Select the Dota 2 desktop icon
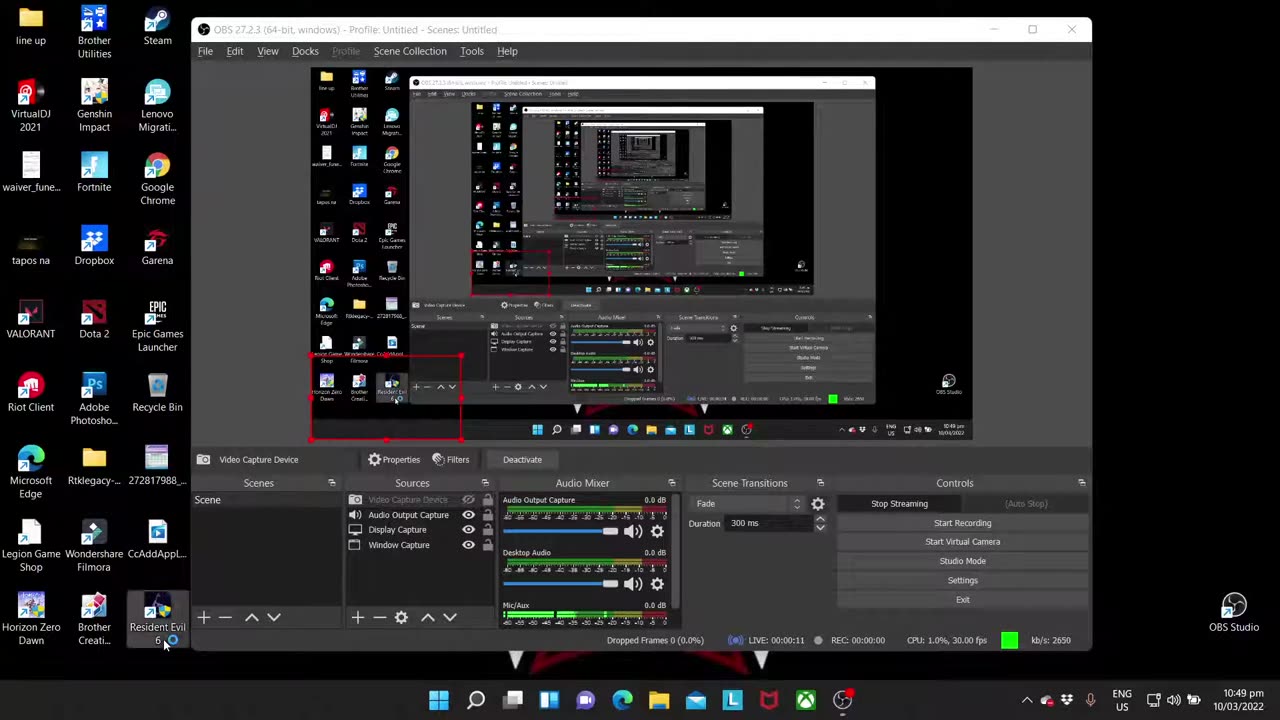Viewport: 1280px width, 720px height. click(x=94, y=320)
